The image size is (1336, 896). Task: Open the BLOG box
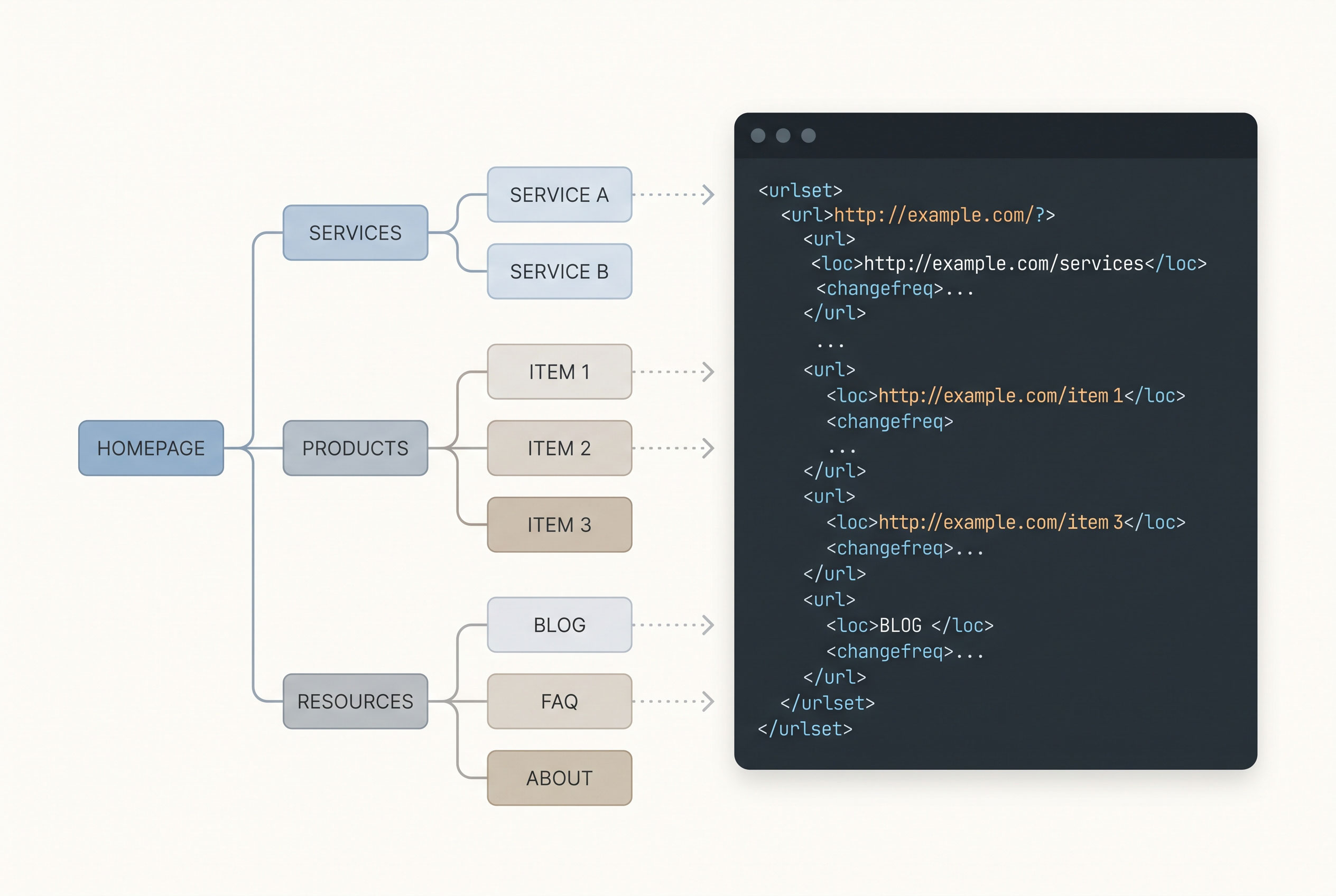click(x=559, y=624)
